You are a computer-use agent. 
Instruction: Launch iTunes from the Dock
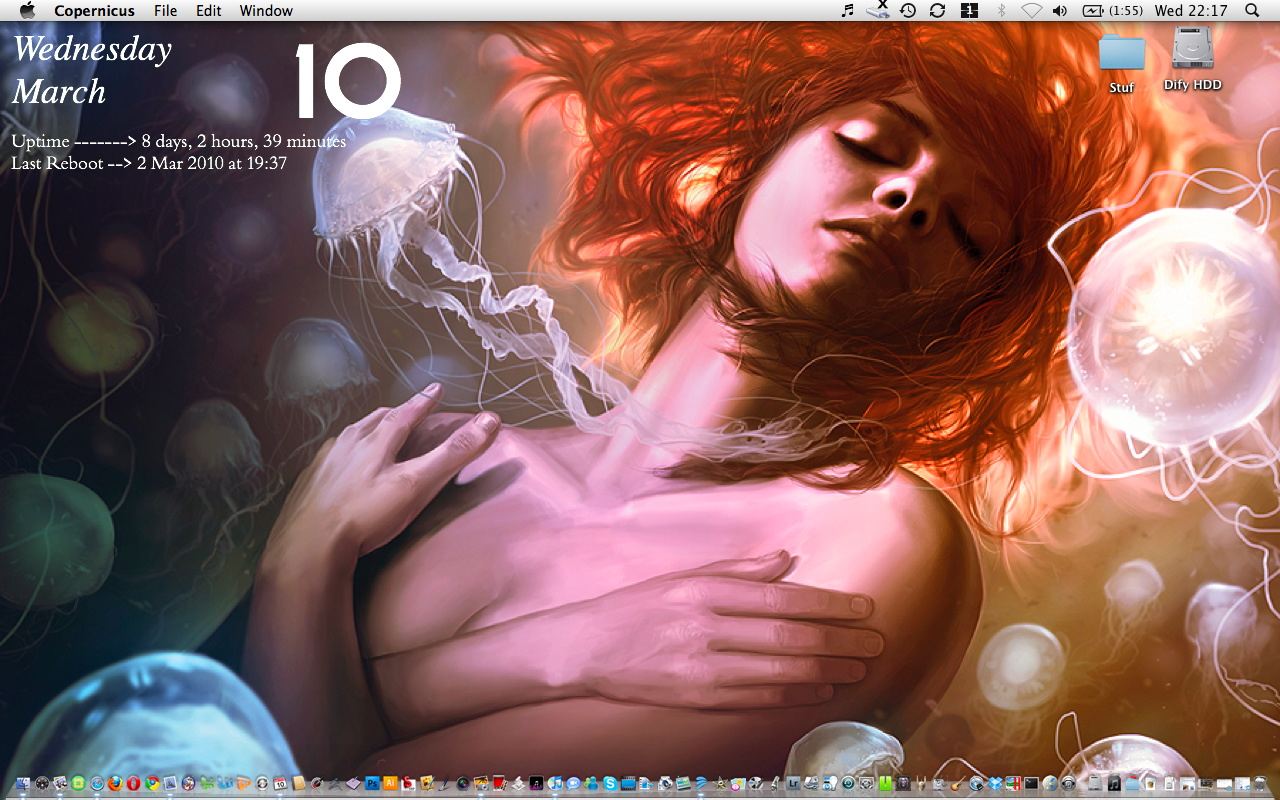pyautogui.click(x=555, y=783)
